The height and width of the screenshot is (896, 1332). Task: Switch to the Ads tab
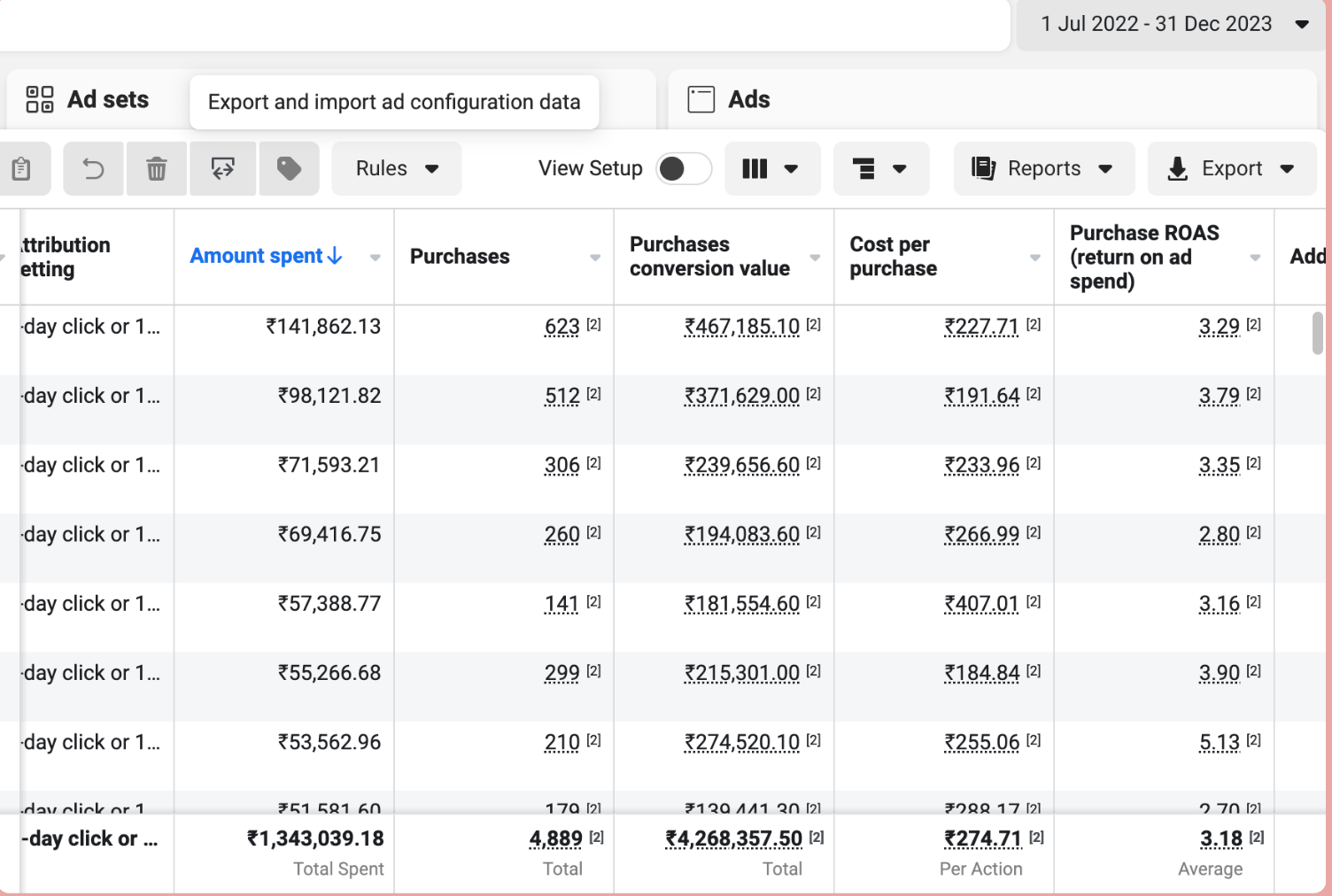748,99
